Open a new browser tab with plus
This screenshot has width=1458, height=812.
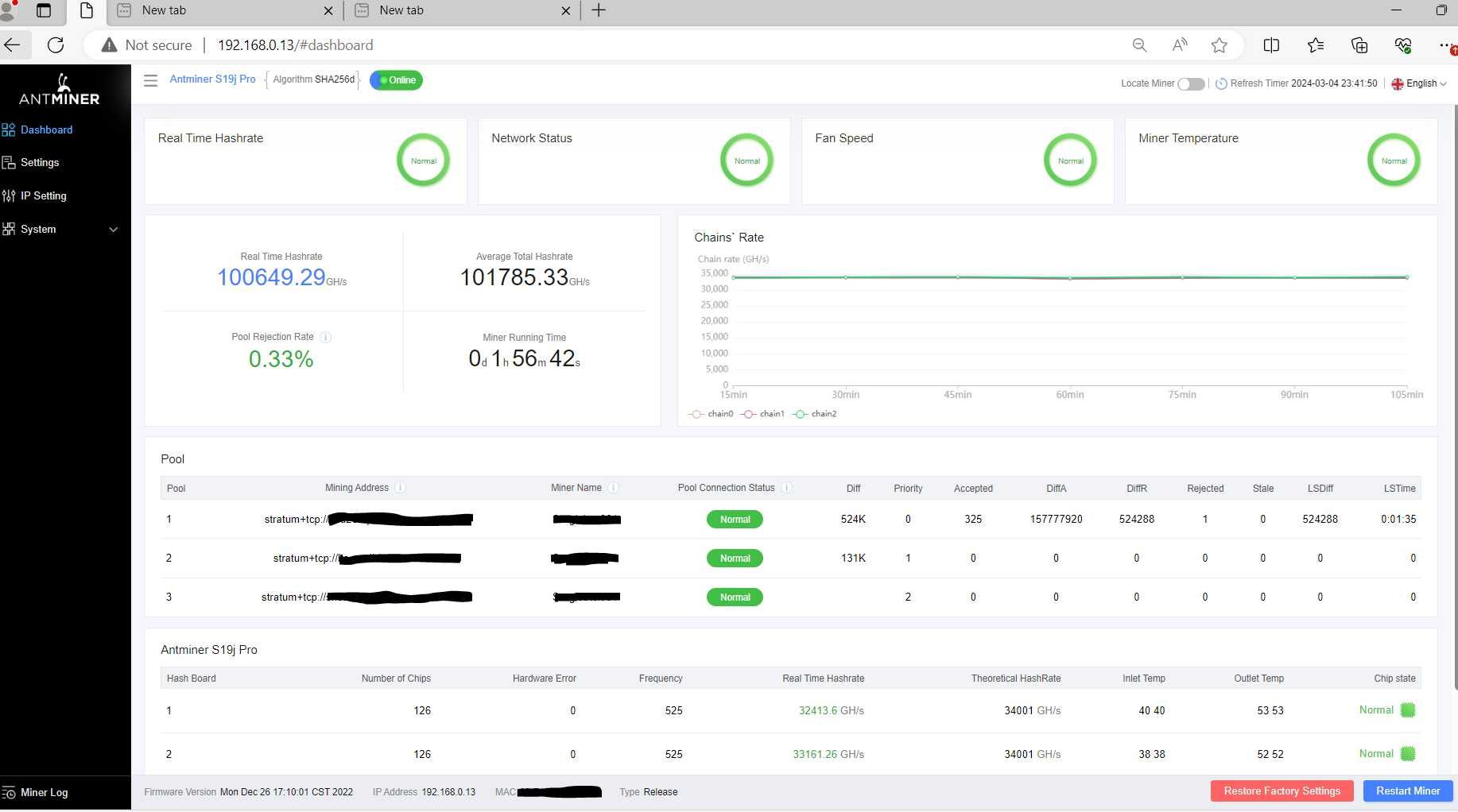tap(599, 10)
